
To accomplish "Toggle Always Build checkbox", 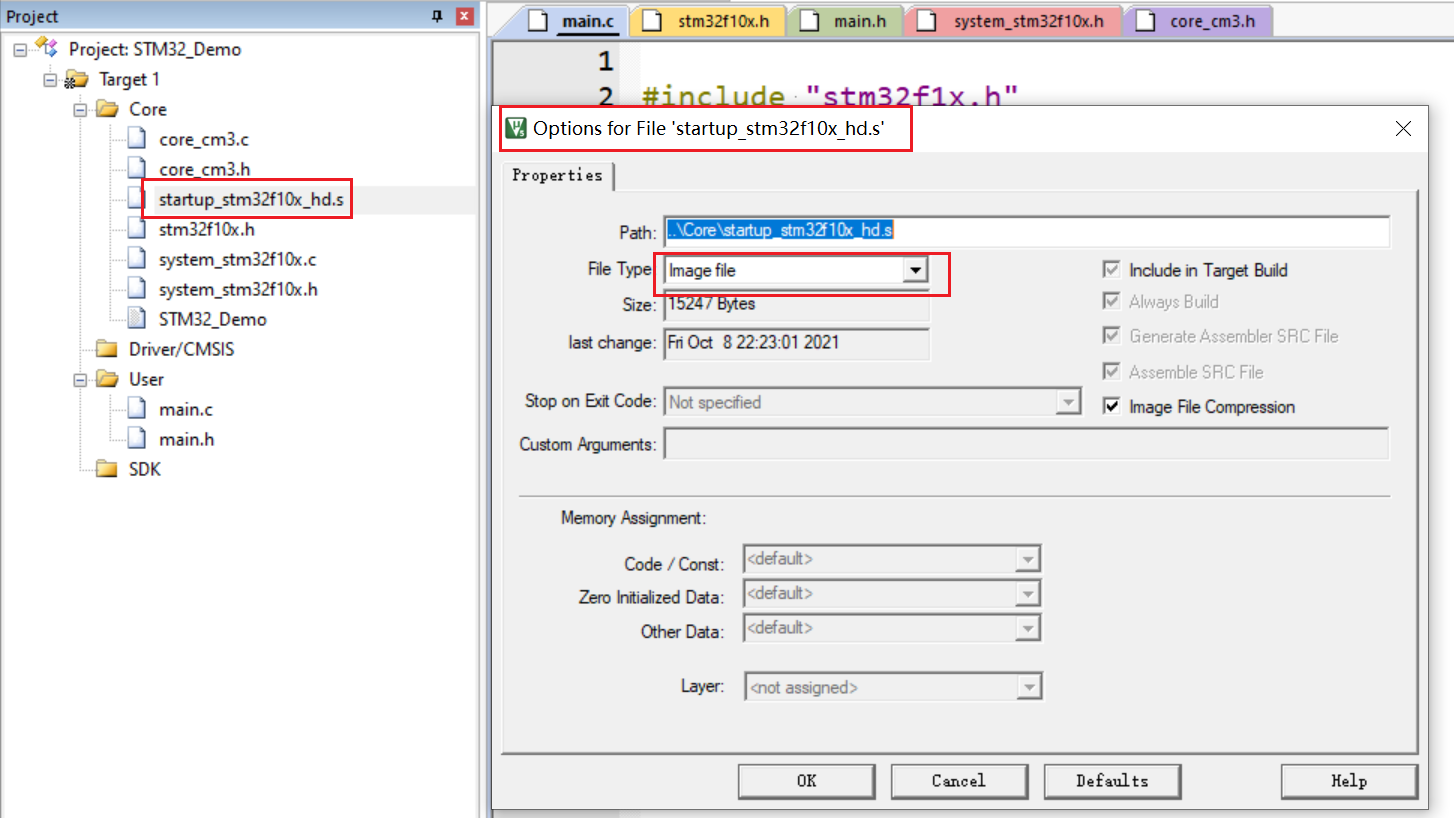I will pos(1110,301).
